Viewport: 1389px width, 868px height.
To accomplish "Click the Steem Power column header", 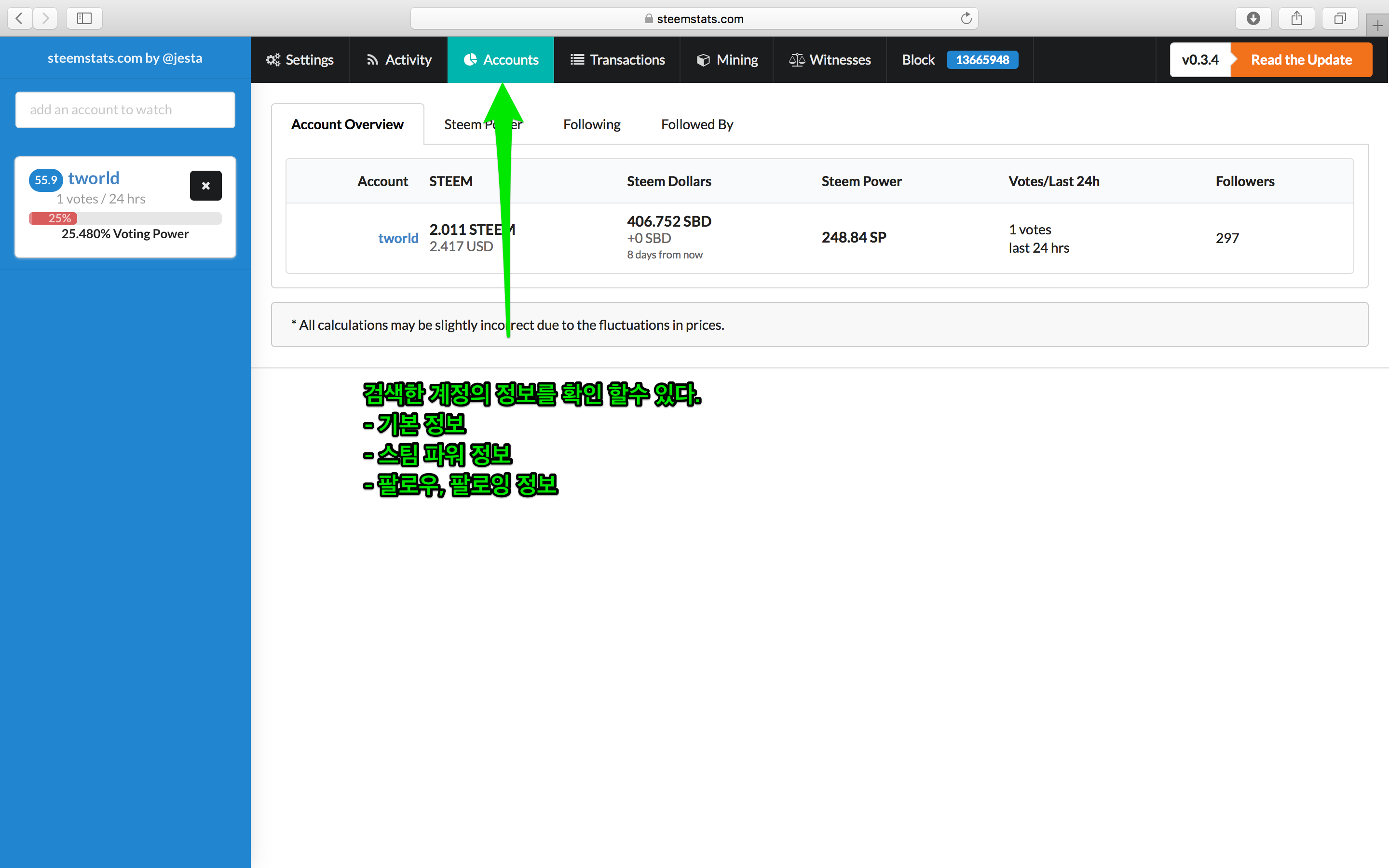I will tap(861, 181).
